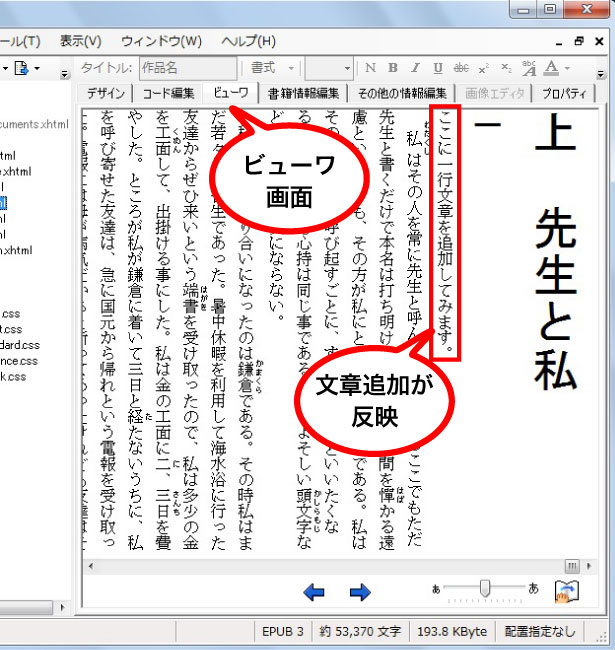Click large あ to increase font size

tap(533, 588)
